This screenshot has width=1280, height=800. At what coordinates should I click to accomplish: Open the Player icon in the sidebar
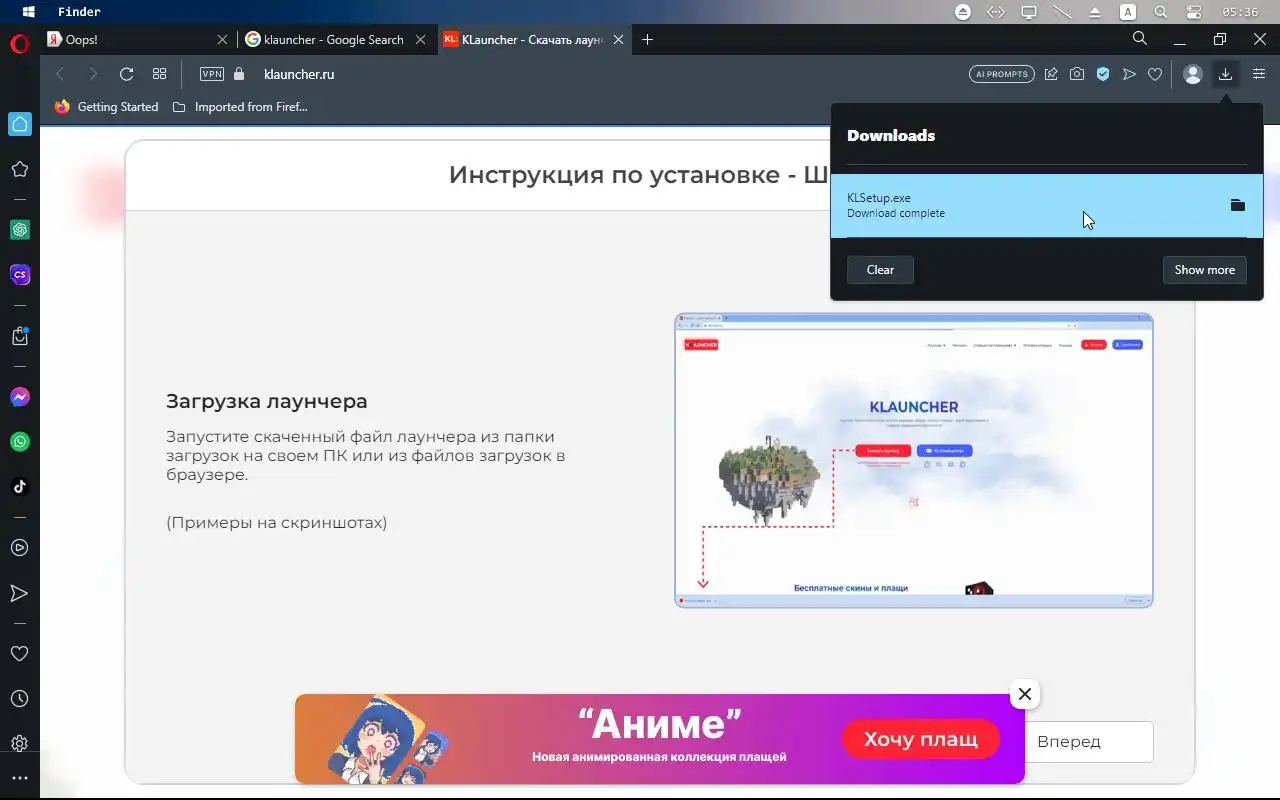pos(19,548)
